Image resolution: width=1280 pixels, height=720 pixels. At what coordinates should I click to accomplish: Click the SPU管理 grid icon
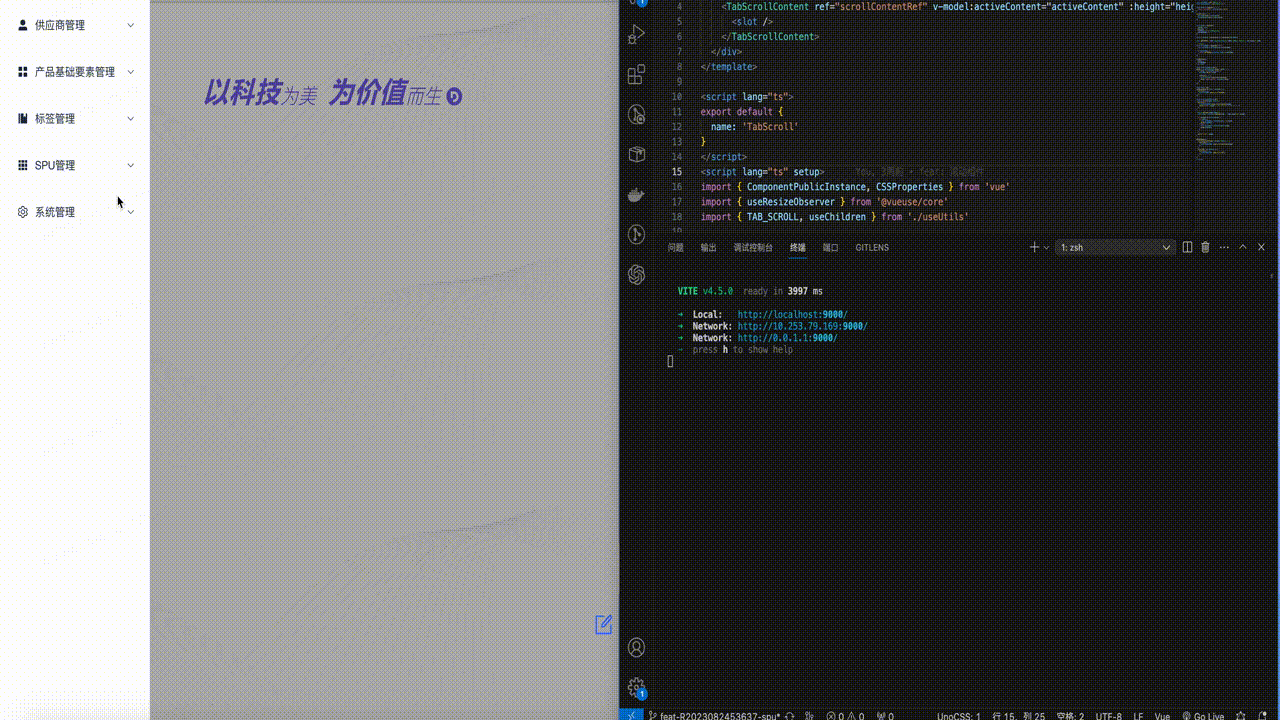point(23,165)
